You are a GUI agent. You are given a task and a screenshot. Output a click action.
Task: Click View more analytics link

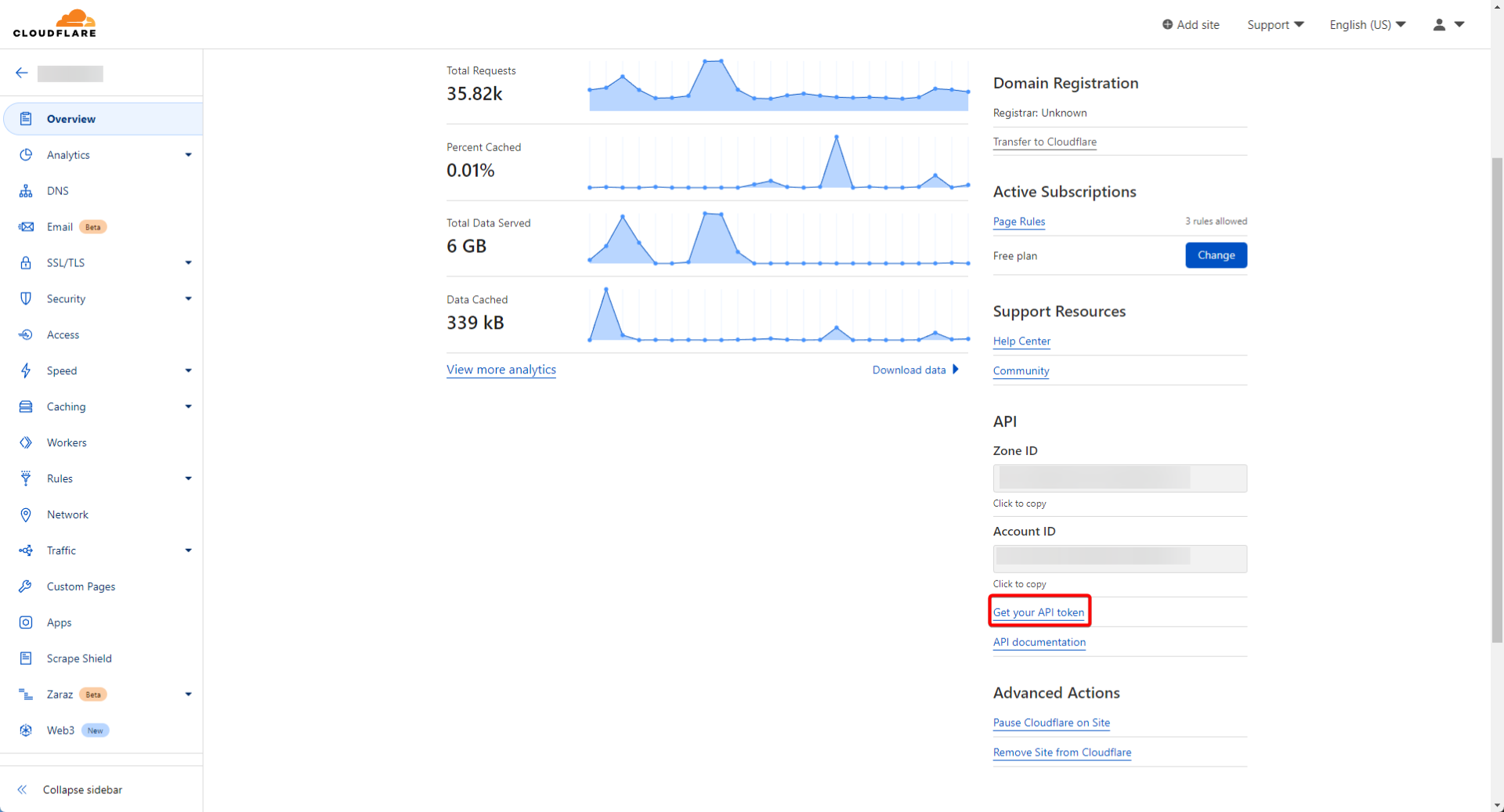[501, 370]
